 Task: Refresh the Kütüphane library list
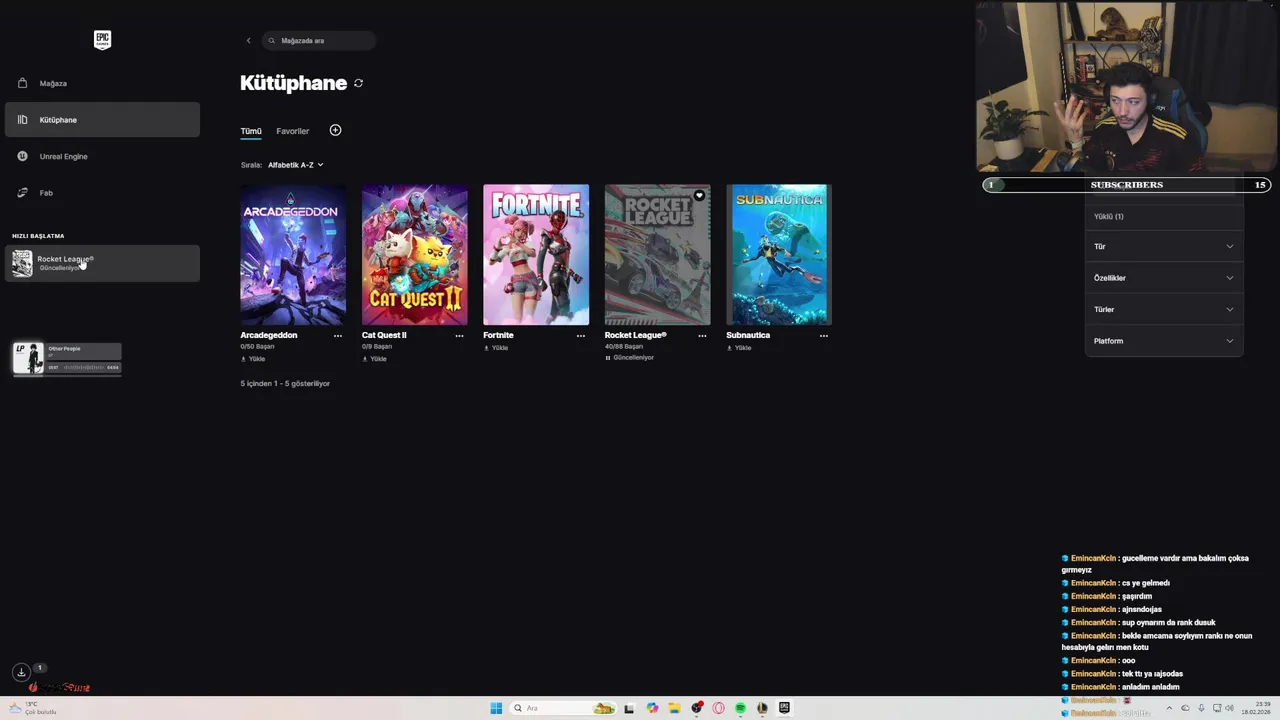click(x=358, y=83)
